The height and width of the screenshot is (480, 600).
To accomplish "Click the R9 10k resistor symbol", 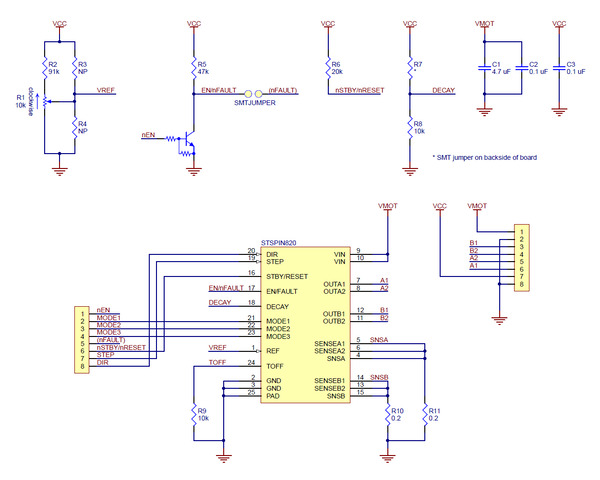I will [x=194, y=415].
